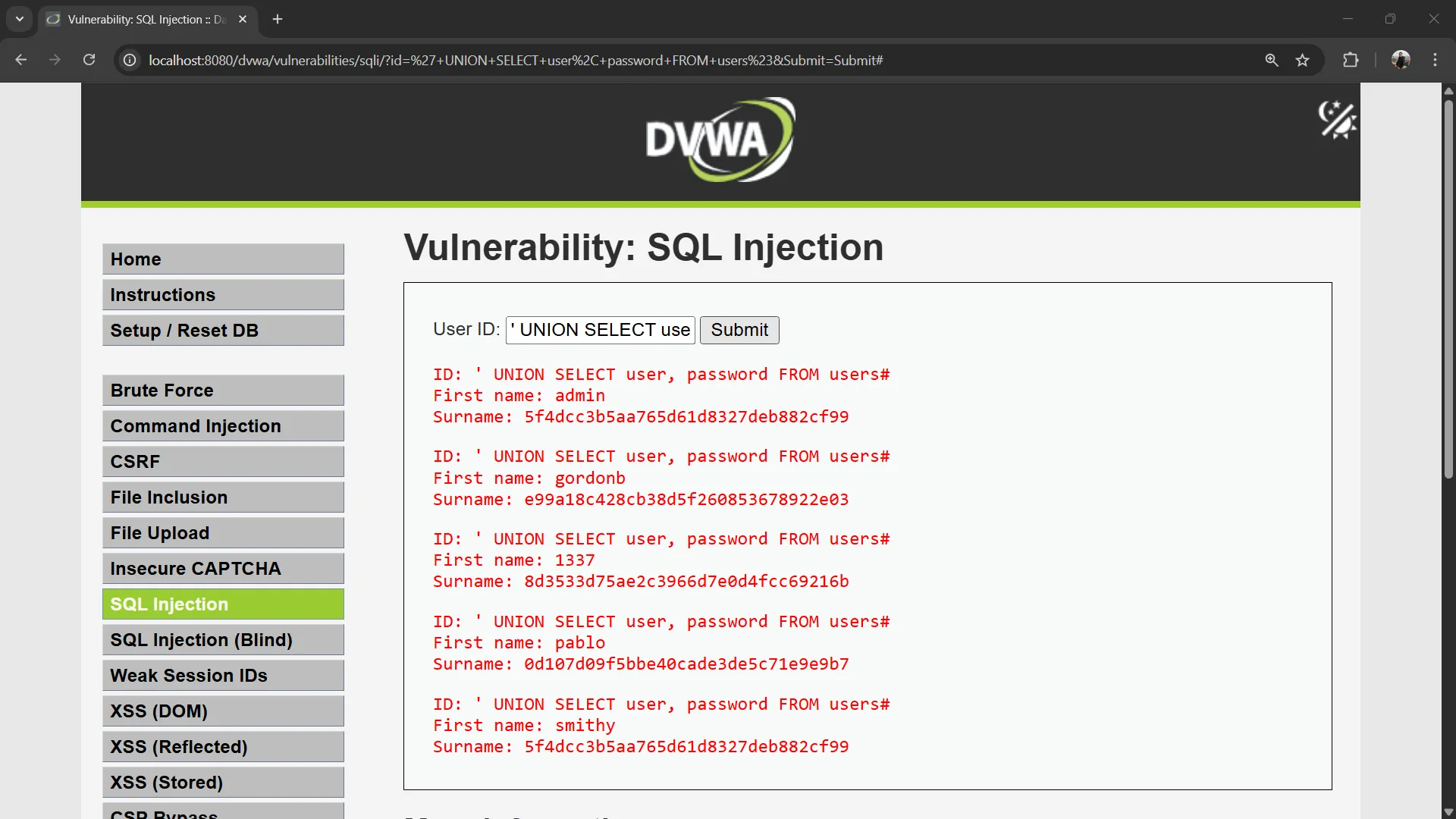
Task: Click the browser profile avatar
Action: pos(1401,60)
